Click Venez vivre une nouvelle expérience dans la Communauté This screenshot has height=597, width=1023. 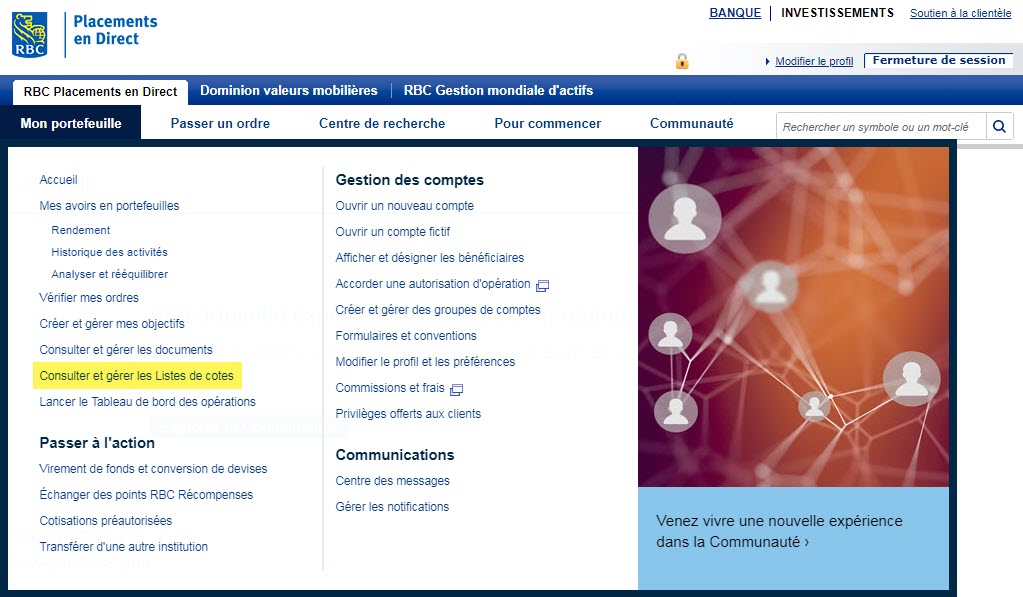click(779, 532)
